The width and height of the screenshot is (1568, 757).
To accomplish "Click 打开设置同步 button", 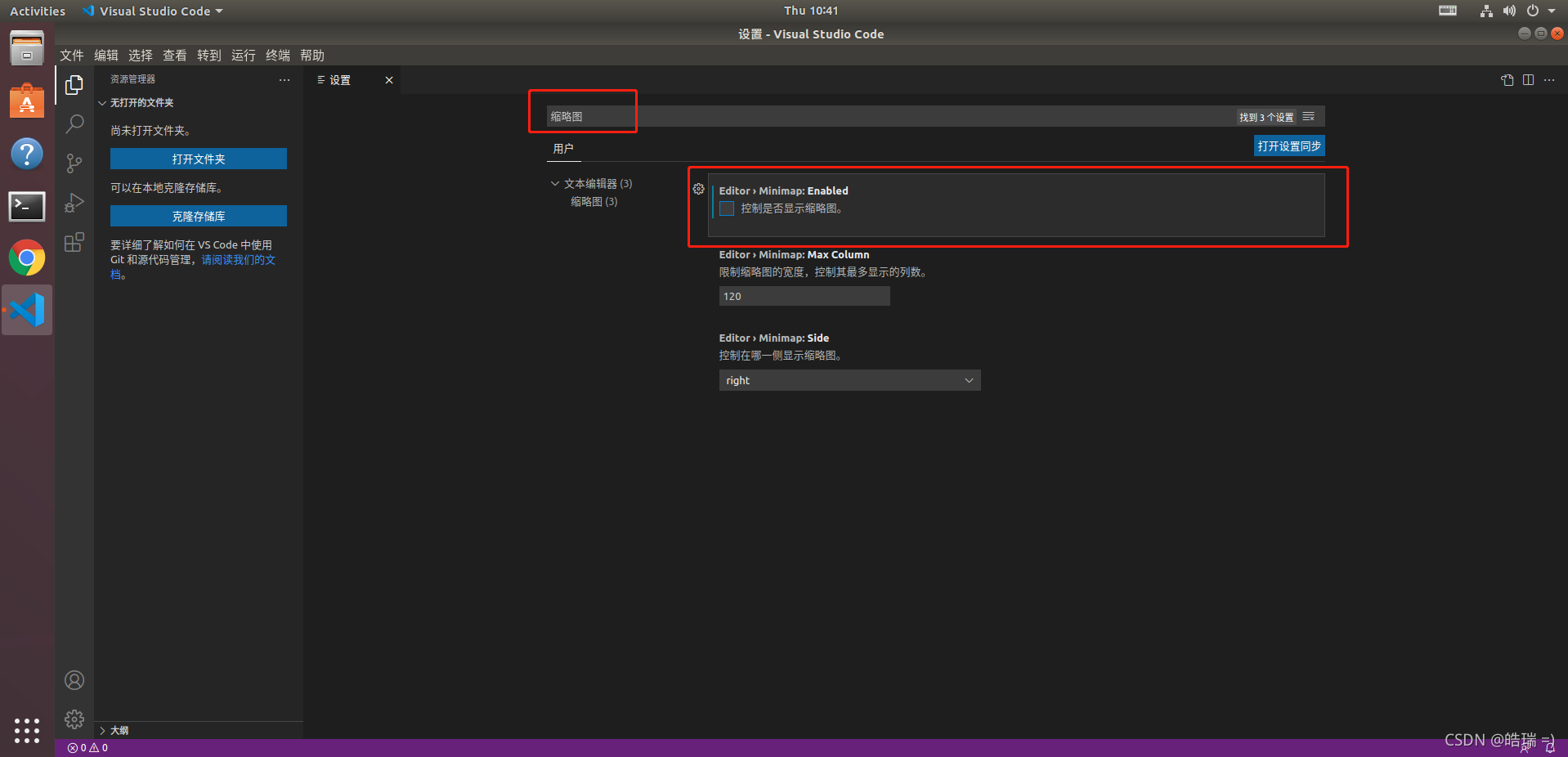I will [x=1289, y=146].
